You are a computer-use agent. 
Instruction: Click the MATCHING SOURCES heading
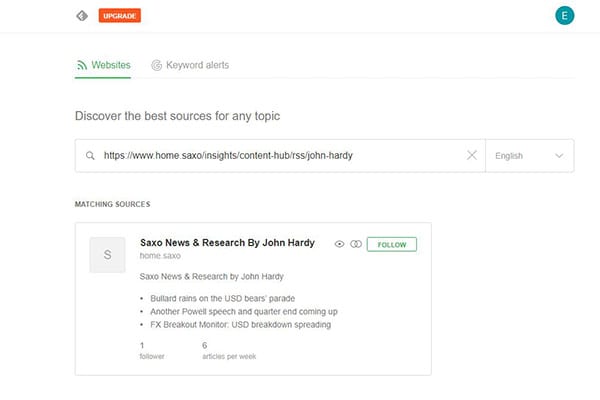(112, 204)
